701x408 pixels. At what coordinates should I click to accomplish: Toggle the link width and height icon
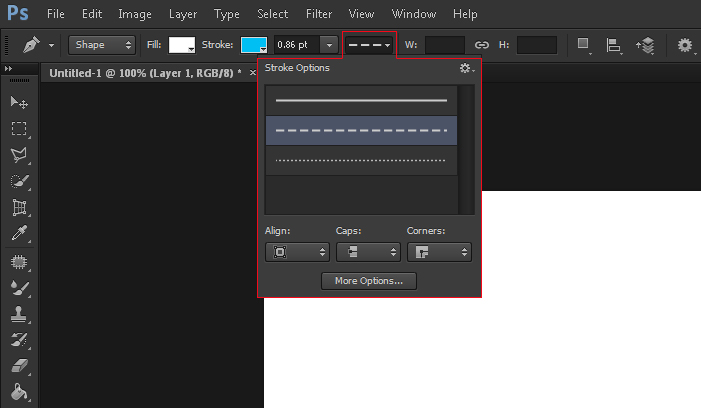tap(481, 45)
